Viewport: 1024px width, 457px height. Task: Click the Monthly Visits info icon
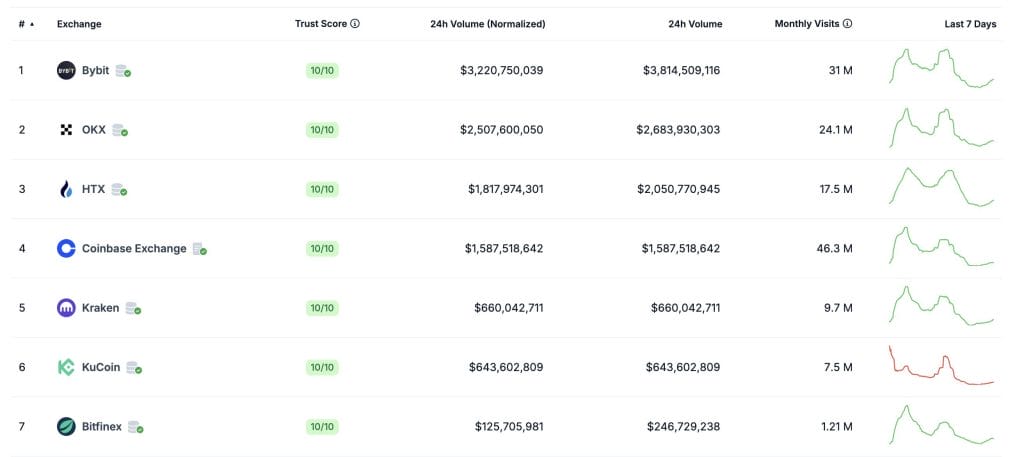click(847, 24)
